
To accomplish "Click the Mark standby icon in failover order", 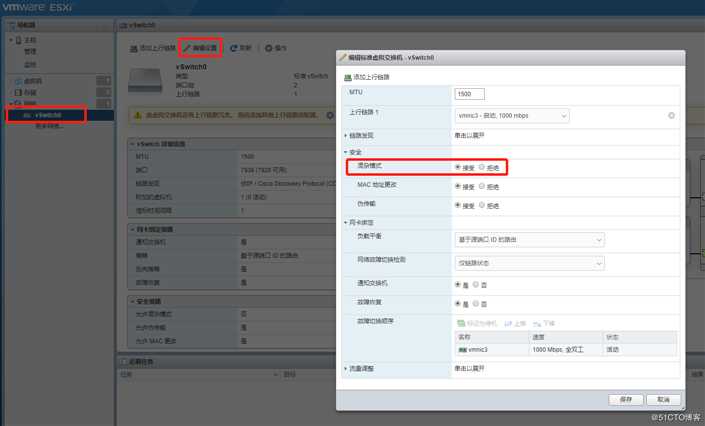I will pos(461,323).
